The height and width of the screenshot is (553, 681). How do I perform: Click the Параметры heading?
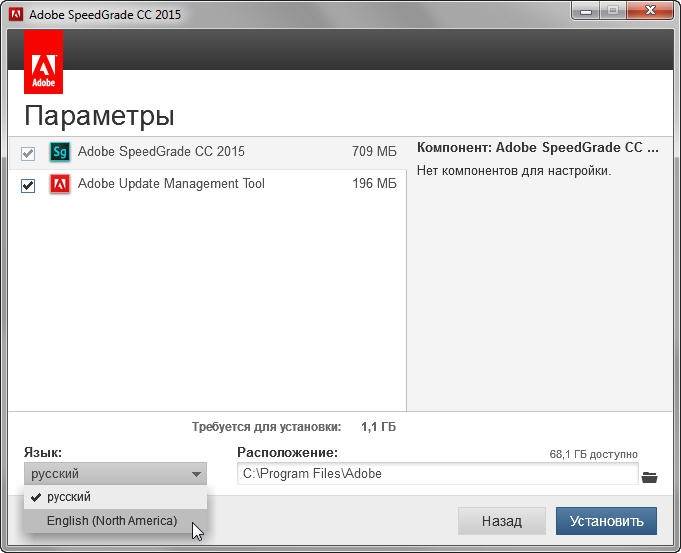[99, 116]
